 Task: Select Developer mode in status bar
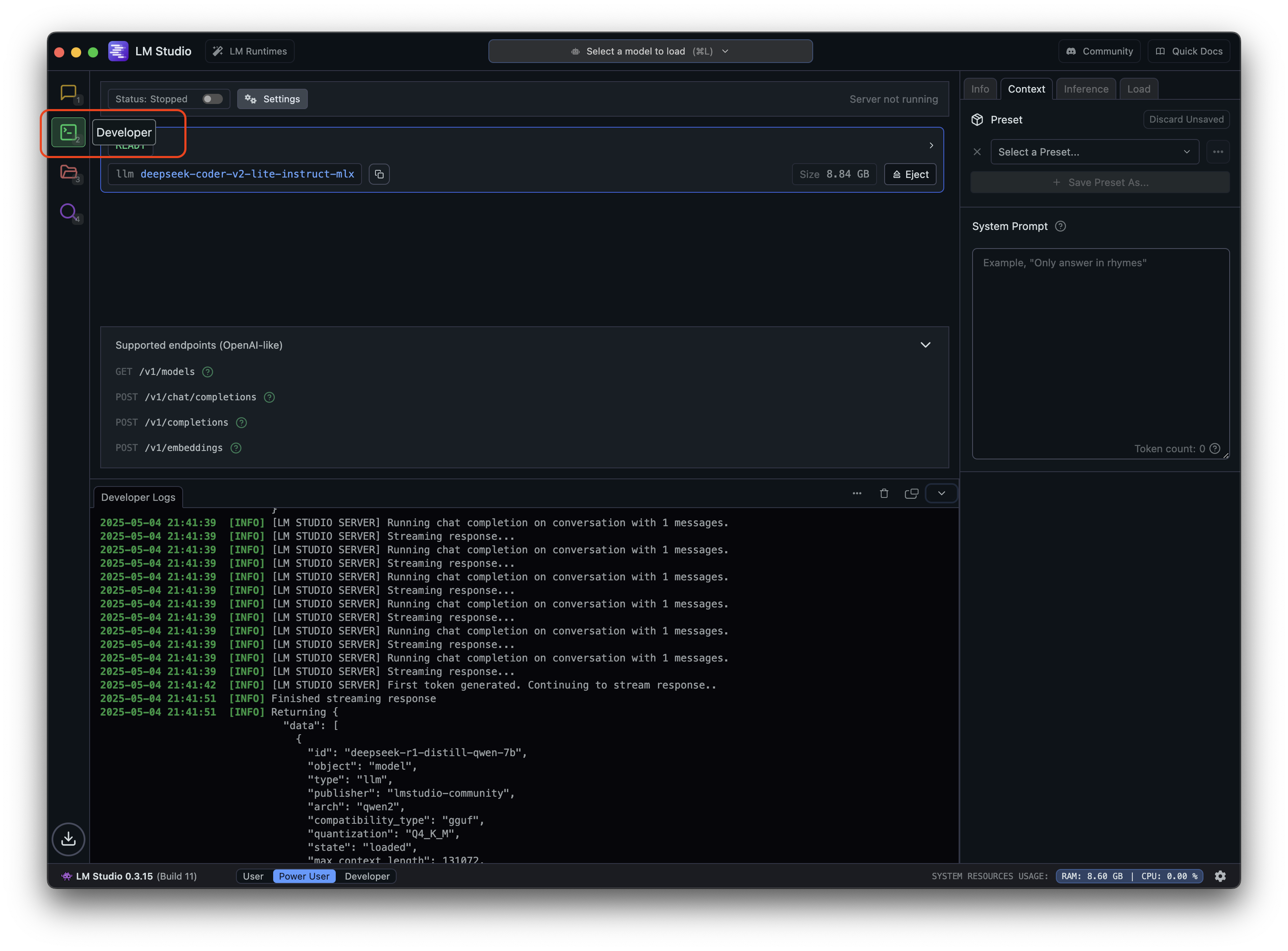pos(367,876)
